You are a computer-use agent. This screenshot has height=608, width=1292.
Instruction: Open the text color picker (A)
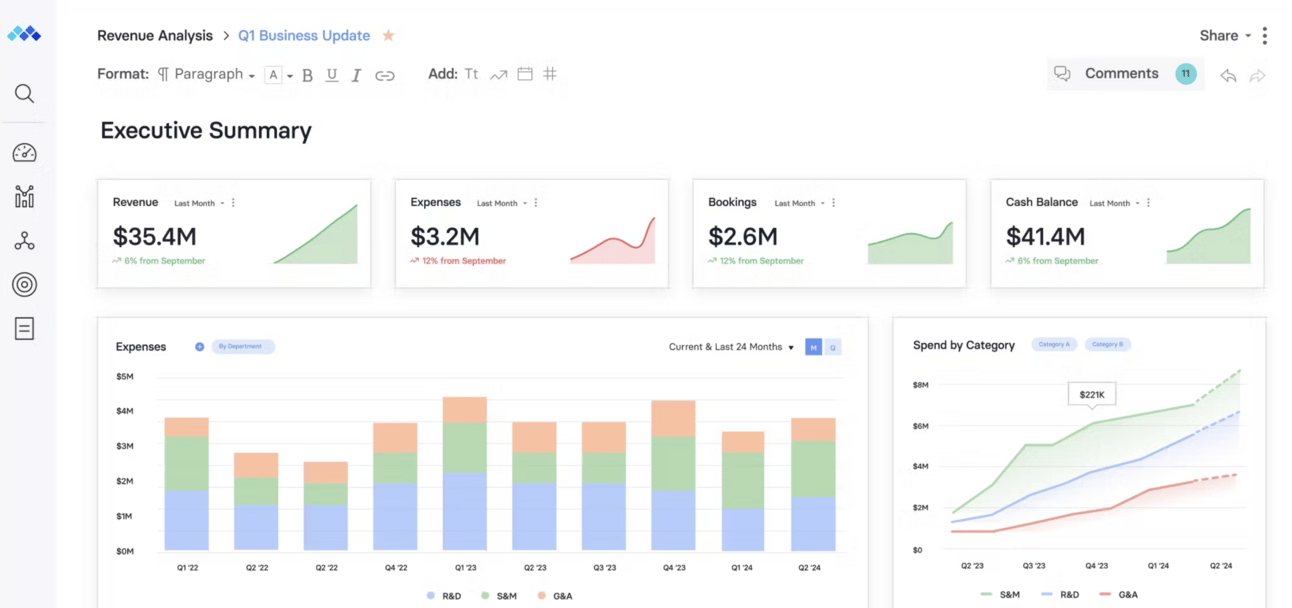point(273,75)
